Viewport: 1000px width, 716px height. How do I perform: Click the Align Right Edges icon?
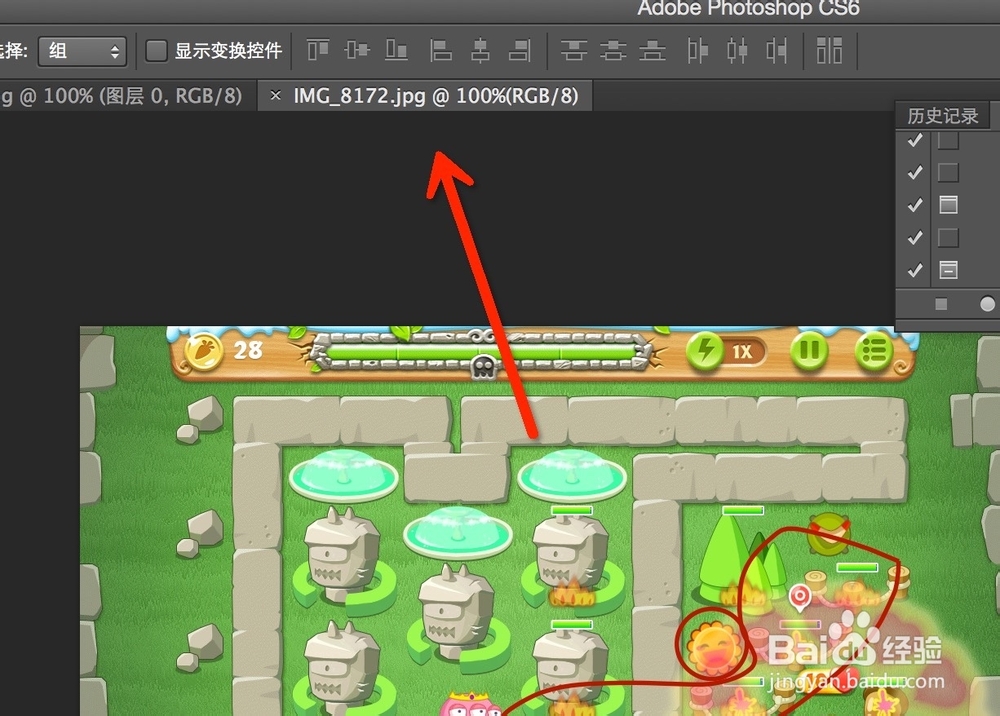[520, 50]
